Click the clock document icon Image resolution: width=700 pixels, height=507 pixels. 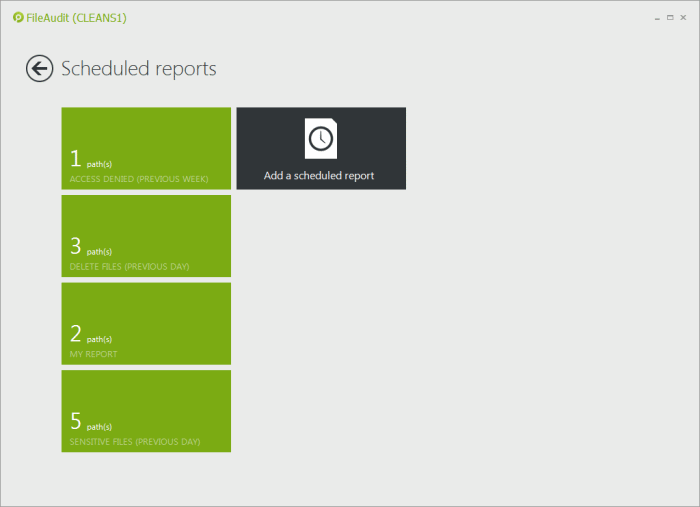(x=320, y=138)
